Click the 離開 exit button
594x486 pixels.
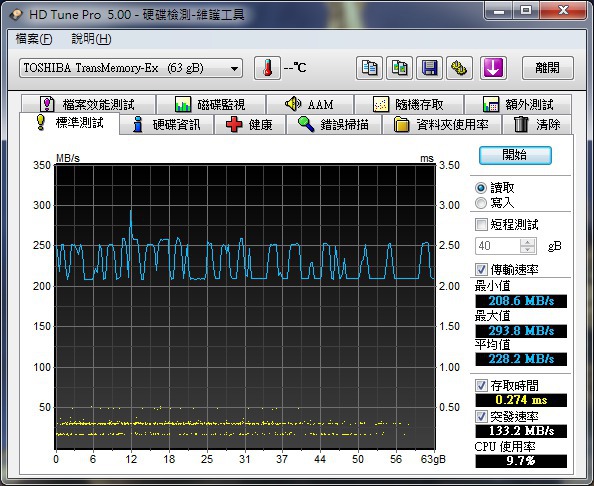pos(547,68)
